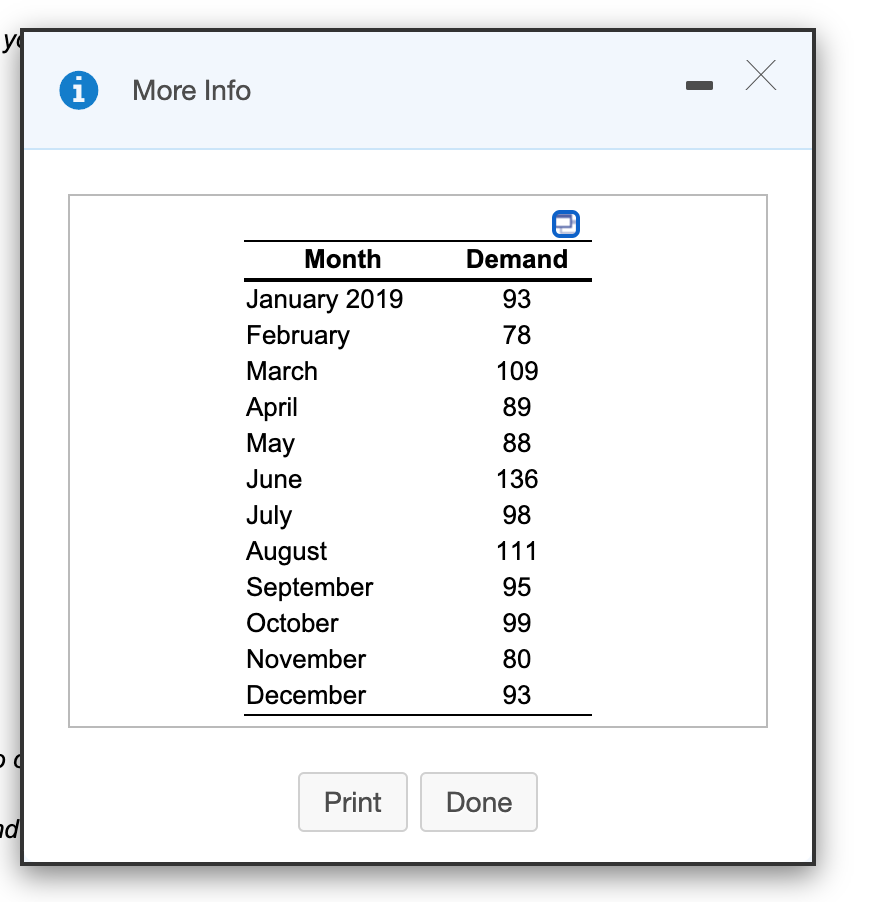Click the October month cell
The width and height of the screenshot is (880, 902).
(292, 624)
